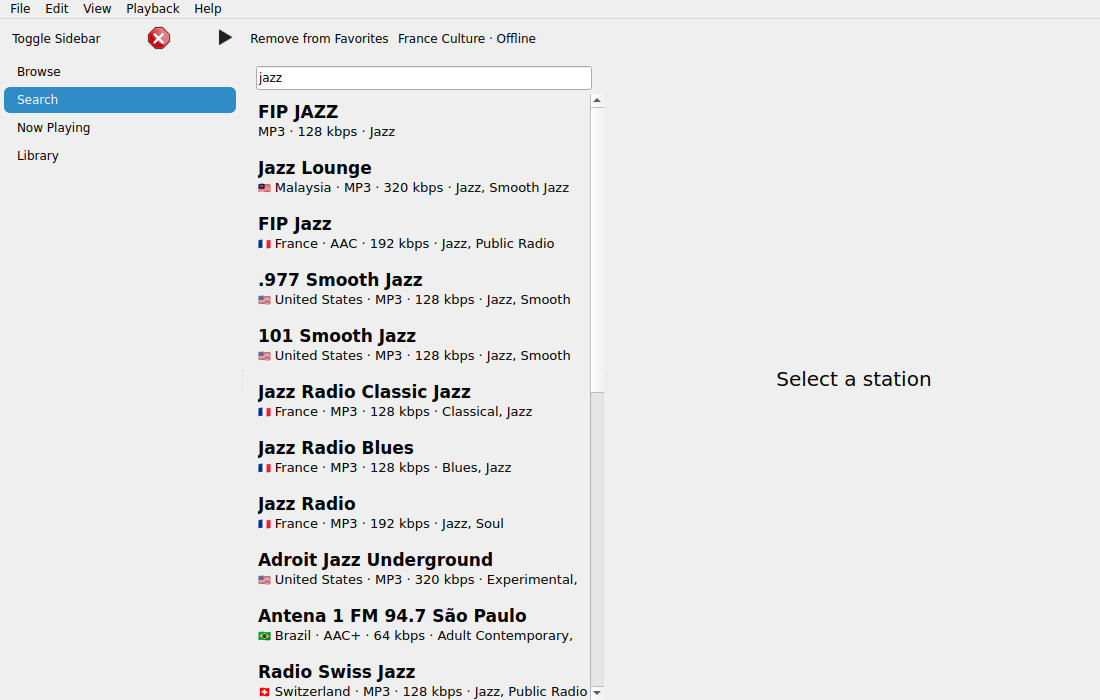
Task: Click scrollbar up arrow in results list
Action: (597, 100)
